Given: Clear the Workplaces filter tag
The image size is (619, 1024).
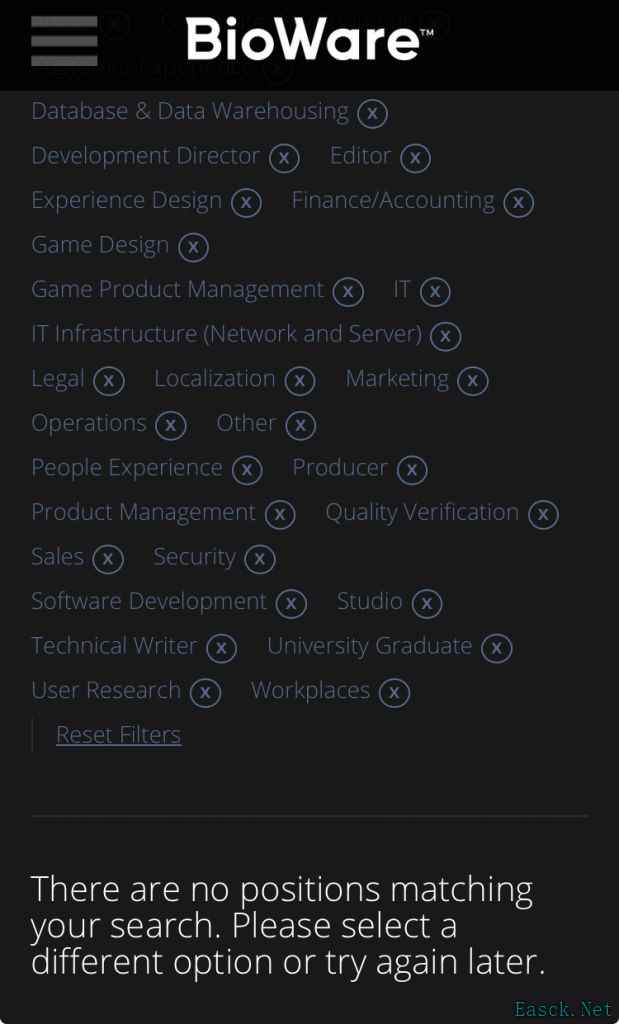Looking at the screenshot, I should (x=394, y=693).
